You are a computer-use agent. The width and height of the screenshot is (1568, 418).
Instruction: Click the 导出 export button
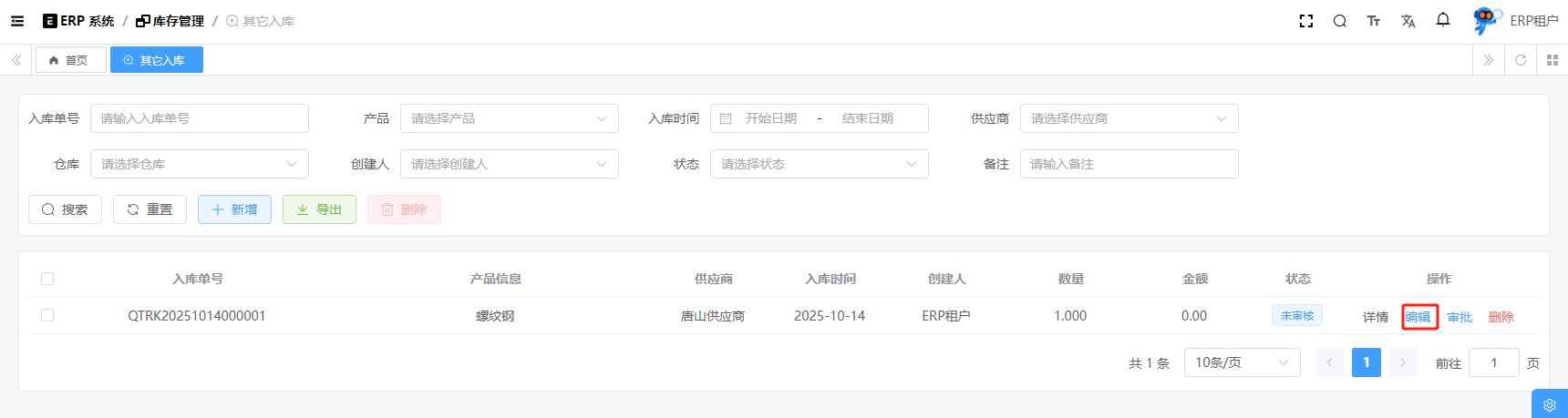(319, 209)
